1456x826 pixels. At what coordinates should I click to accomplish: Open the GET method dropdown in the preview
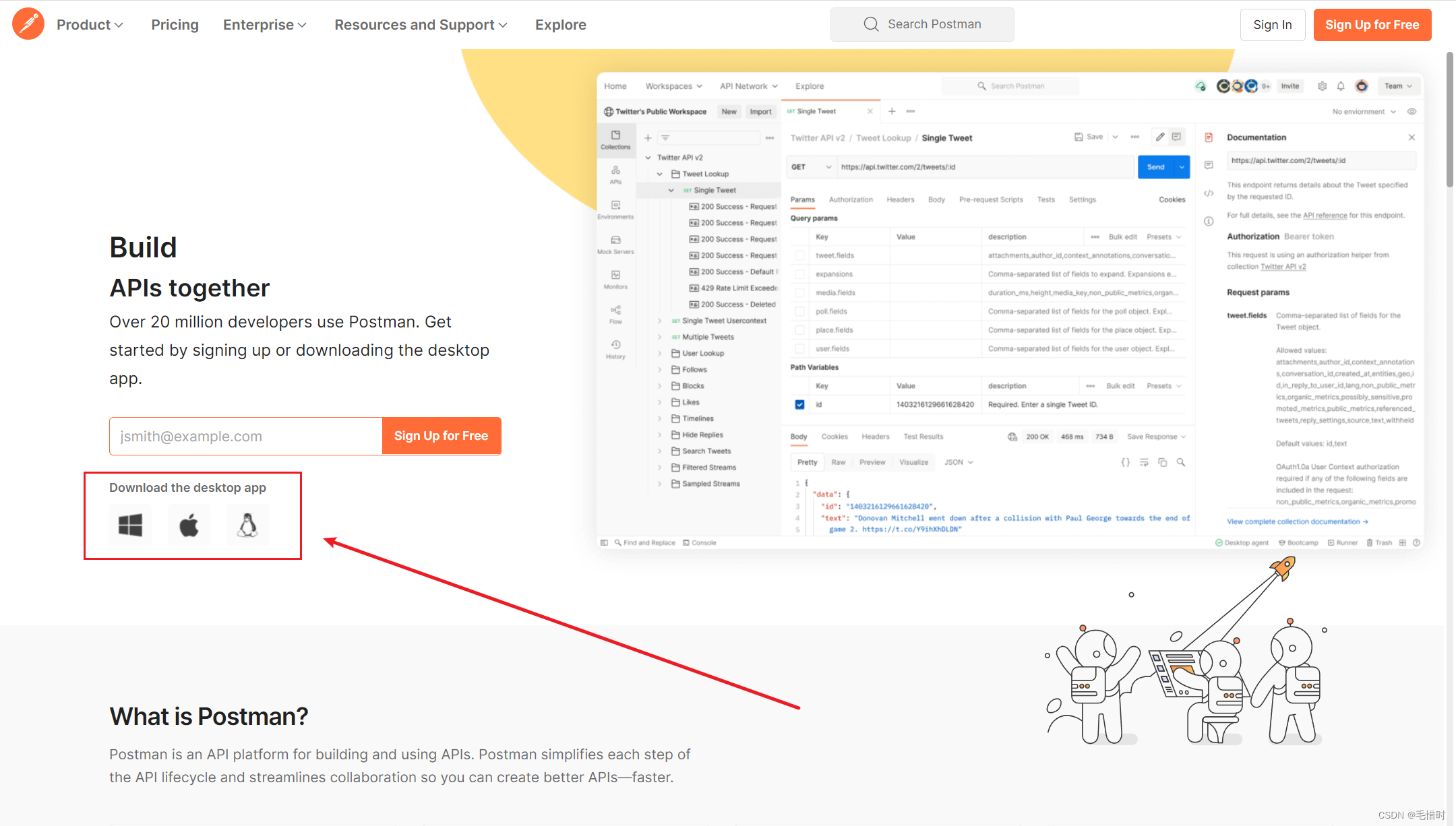tap(811, 167)
